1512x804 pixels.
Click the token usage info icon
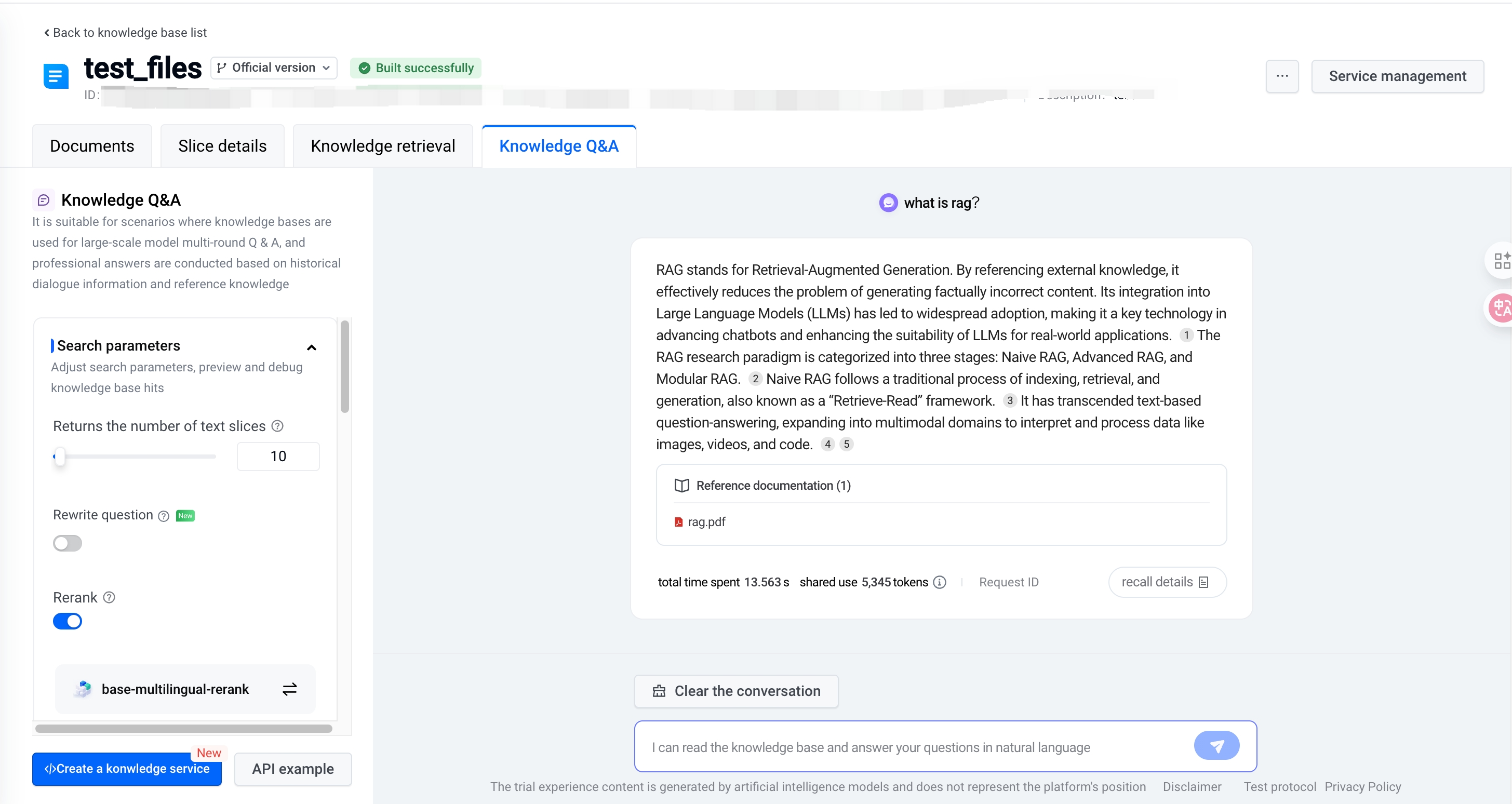(x=940, y=582)
